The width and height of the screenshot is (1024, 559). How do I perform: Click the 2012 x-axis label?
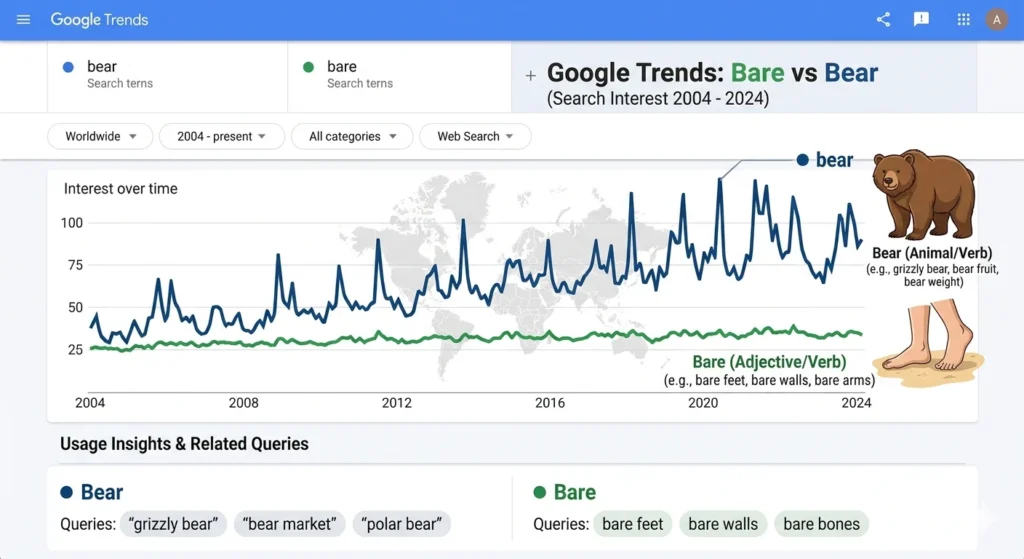pos(396,403)
